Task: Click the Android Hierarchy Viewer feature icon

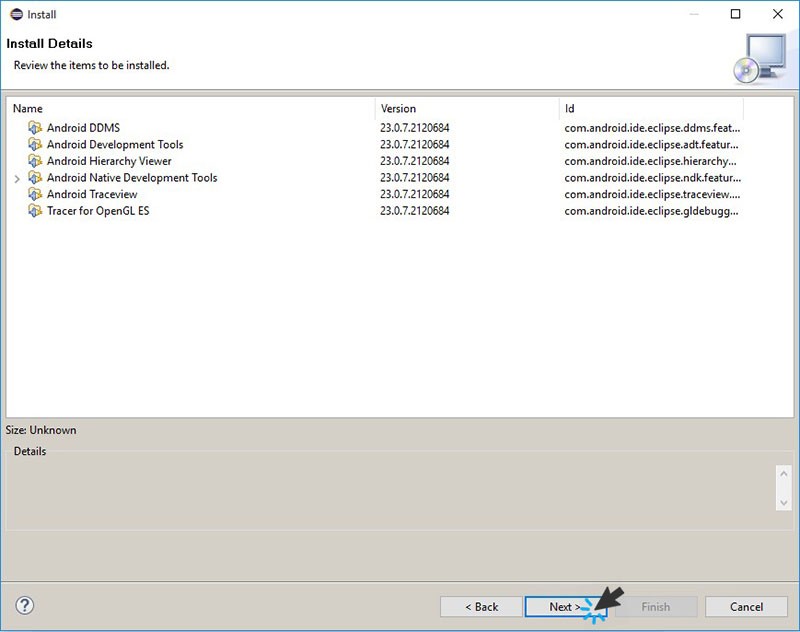Action: click(x=36, y=161)
